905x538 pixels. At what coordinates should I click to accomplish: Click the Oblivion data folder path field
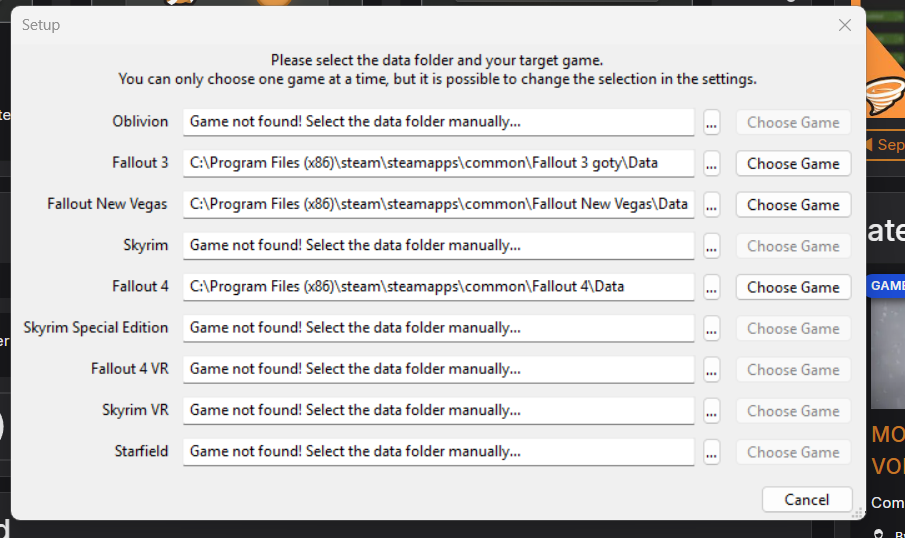click(438, 122)
